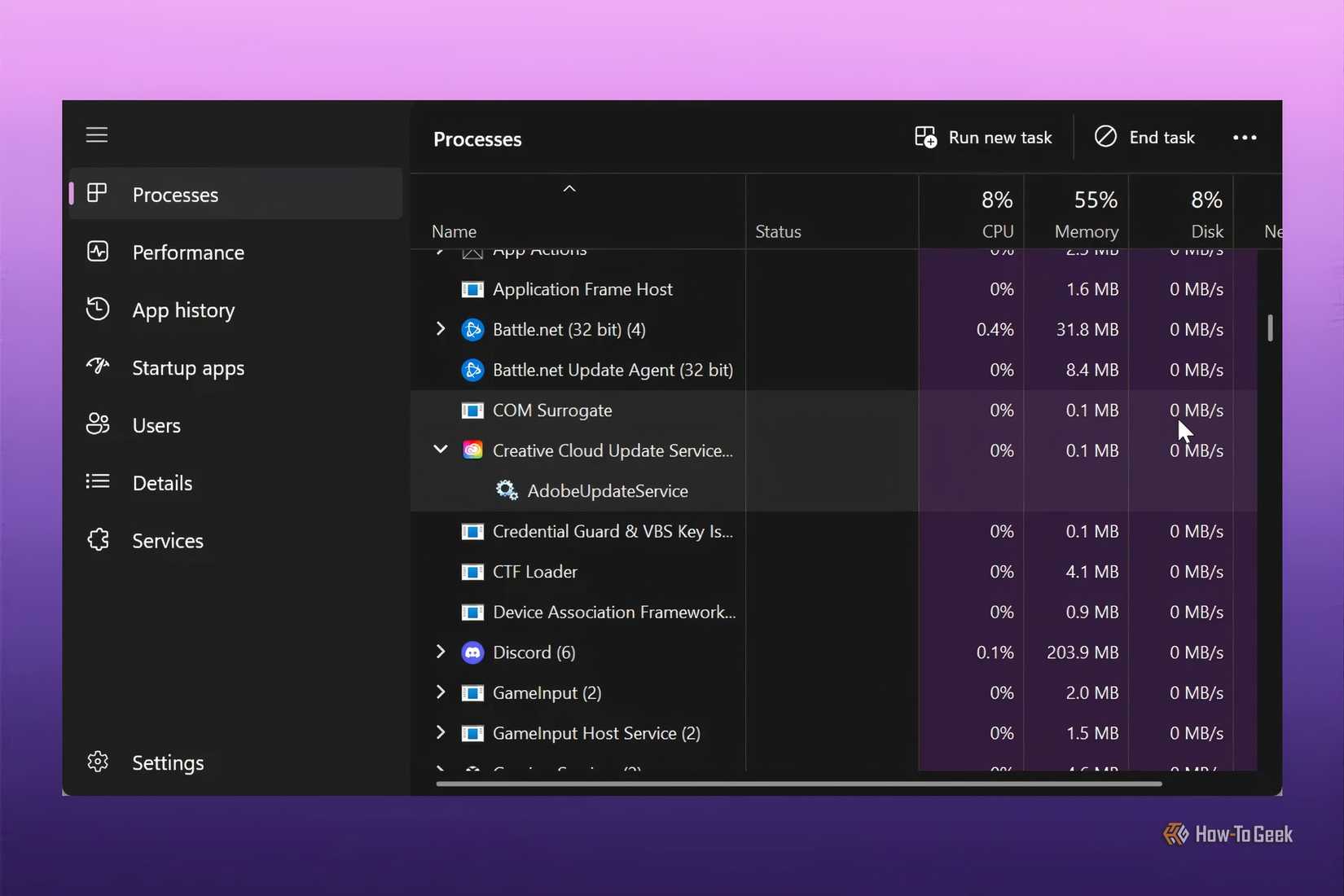Viewport: 1344px width, 896px height.
Task: Switch to the Details tab
Action: pos(236,483)
